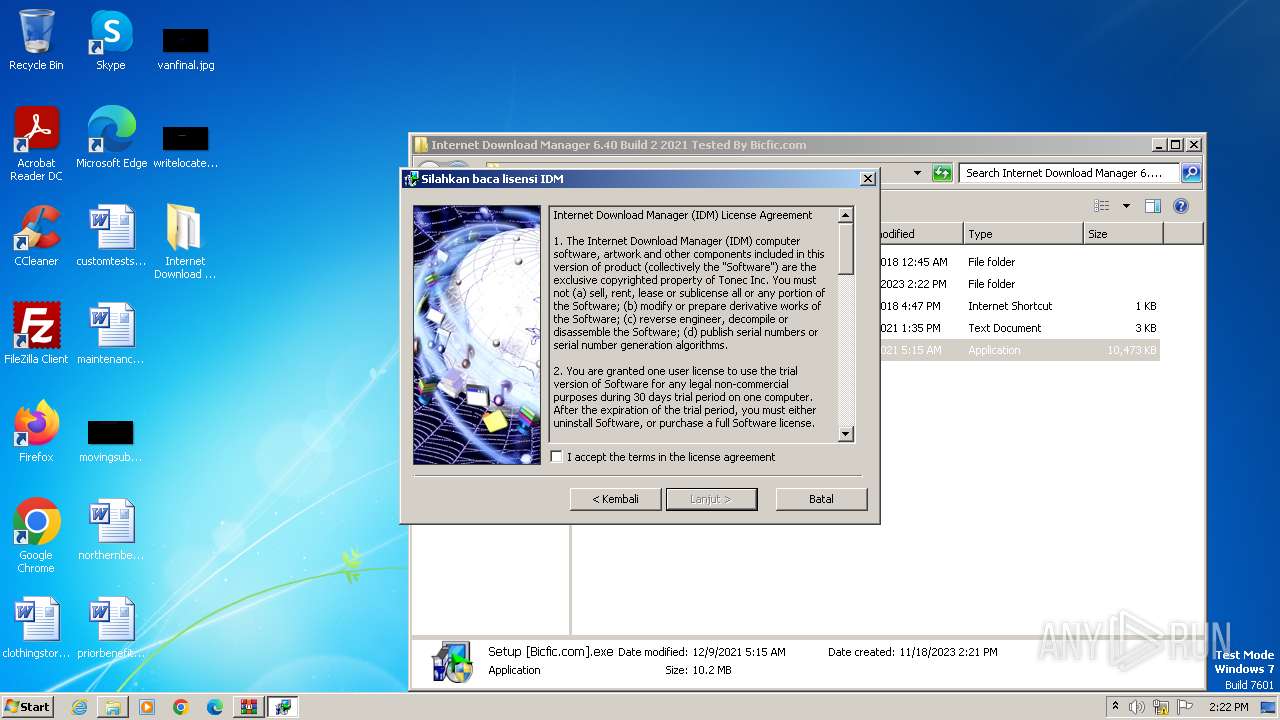
Task: Select clothingstor Word document icon
Action: pyautogui.click(x=36, y=628)
